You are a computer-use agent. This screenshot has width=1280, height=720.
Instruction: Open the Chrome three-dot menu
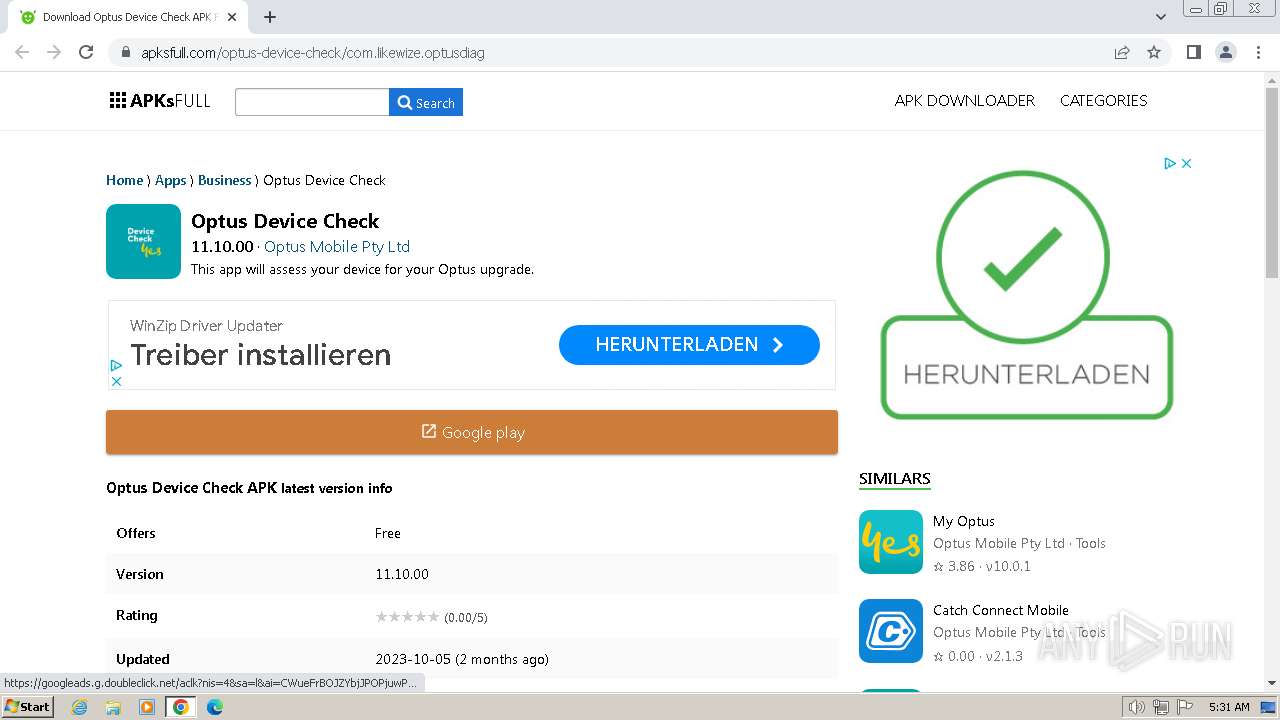(1258, 52)
